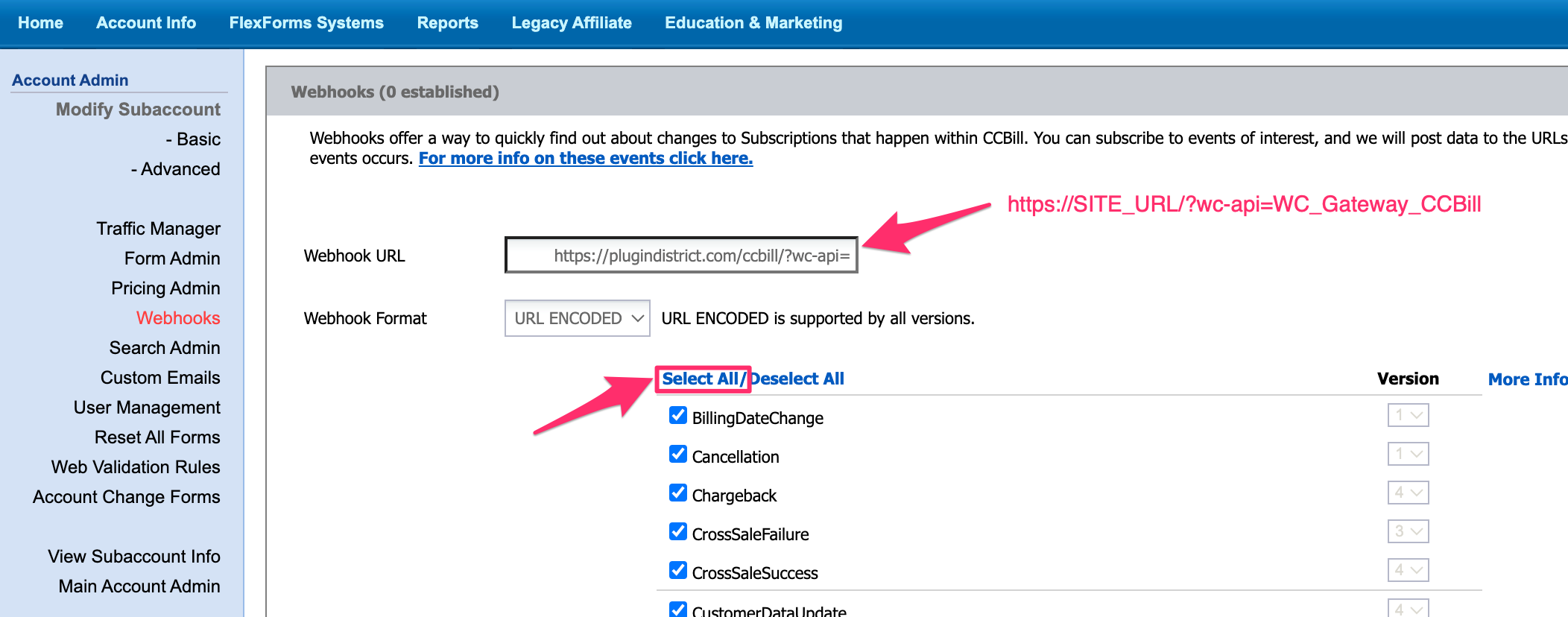The image size is (1568, 617).
Task: Open Web Validation Rules
Action: click(x=136, y=467)
